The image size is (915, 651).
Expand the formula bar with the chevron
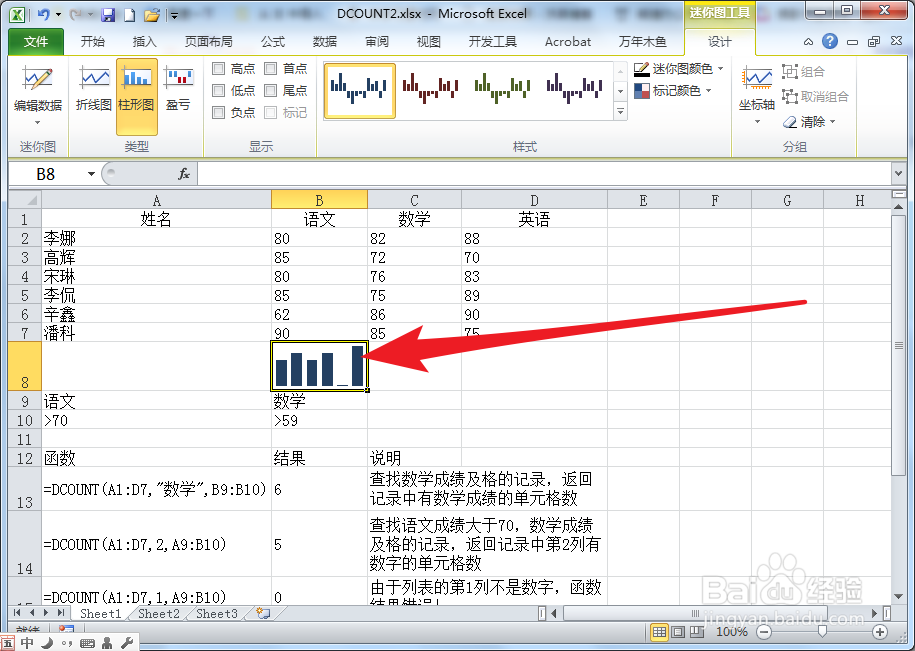tap(898, 174)
